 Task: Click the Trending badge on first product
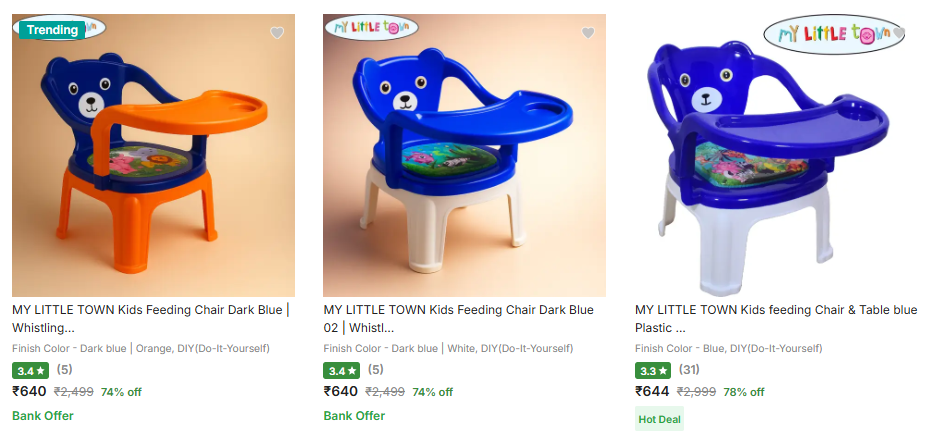(53, 30)
